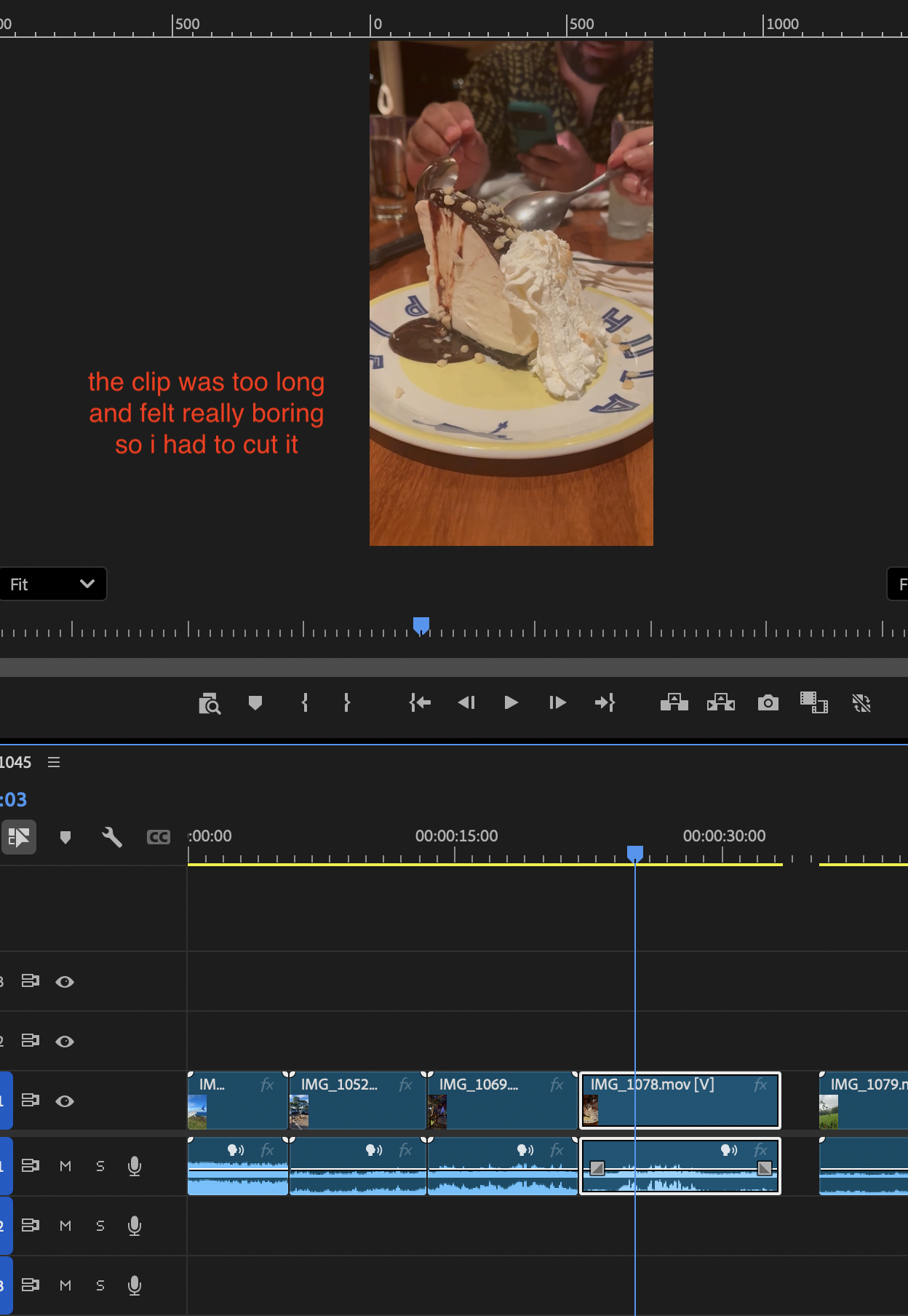Click the speaker icon on IMG_1078 audio clip
The image size is (908, 1316).
pyautogui.click(x=729, y=1150)
